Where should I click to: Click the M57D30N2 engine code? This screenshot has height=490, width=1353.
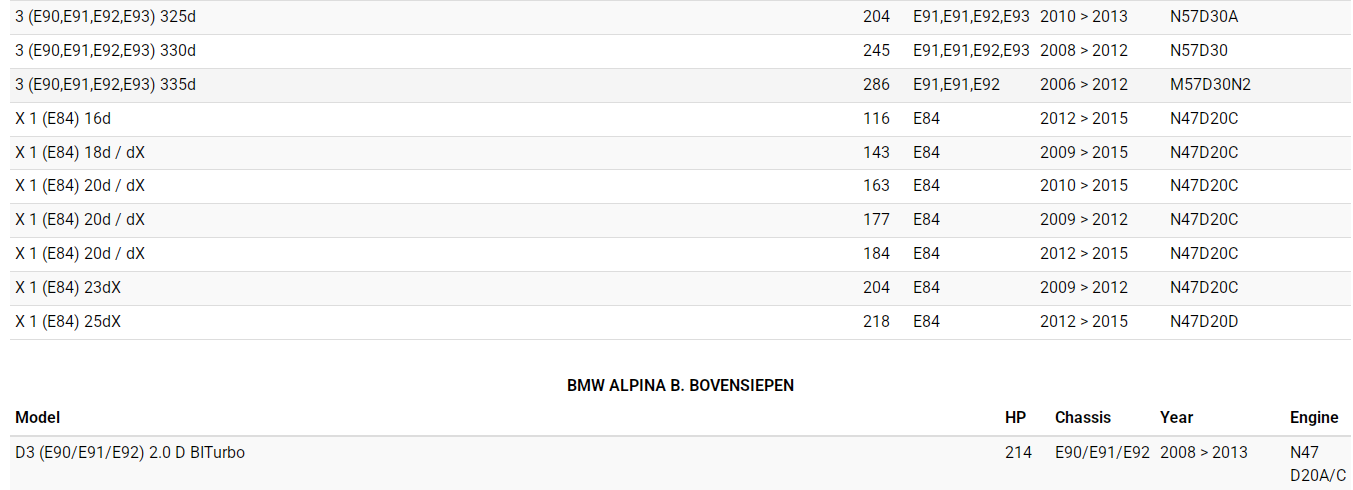pyautogui.click(x=1210, y=84)
